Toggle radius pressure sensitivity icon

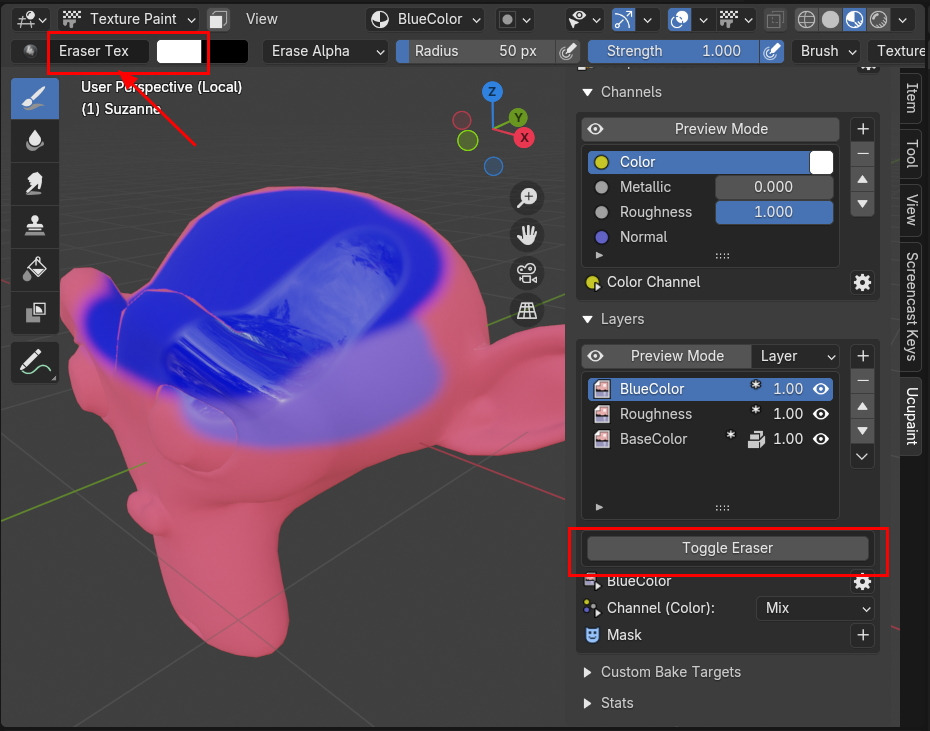coord(568,51)
